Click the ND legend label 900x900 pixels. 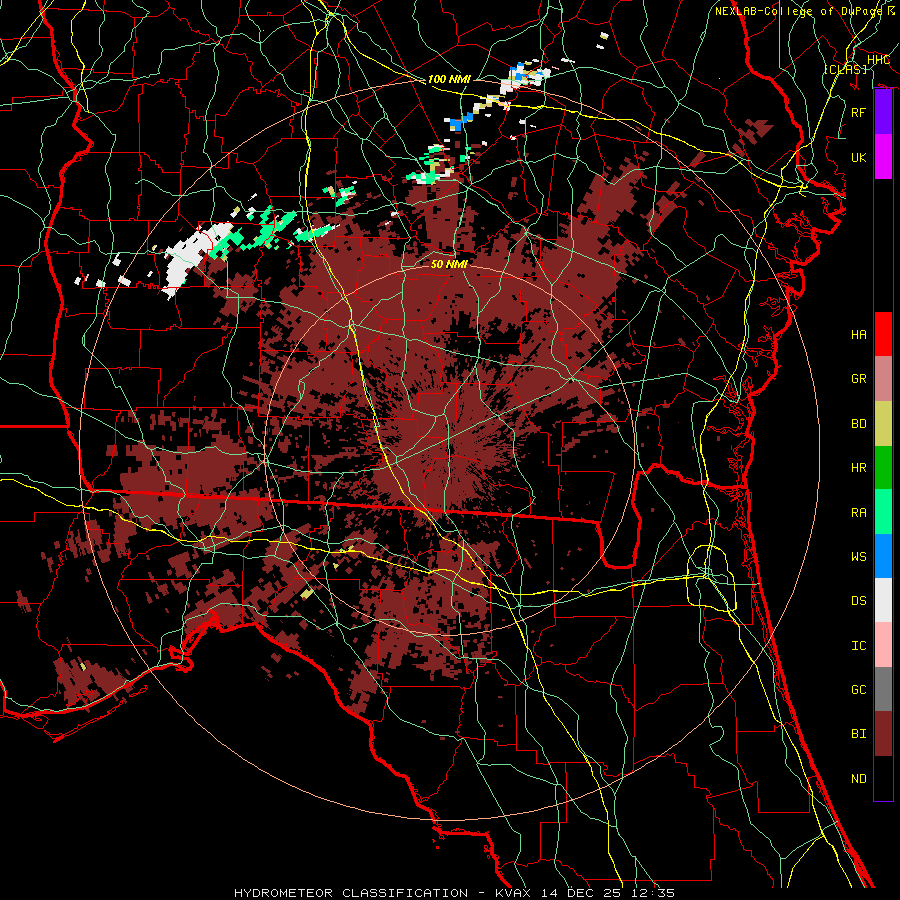click(x=859, y=779)
